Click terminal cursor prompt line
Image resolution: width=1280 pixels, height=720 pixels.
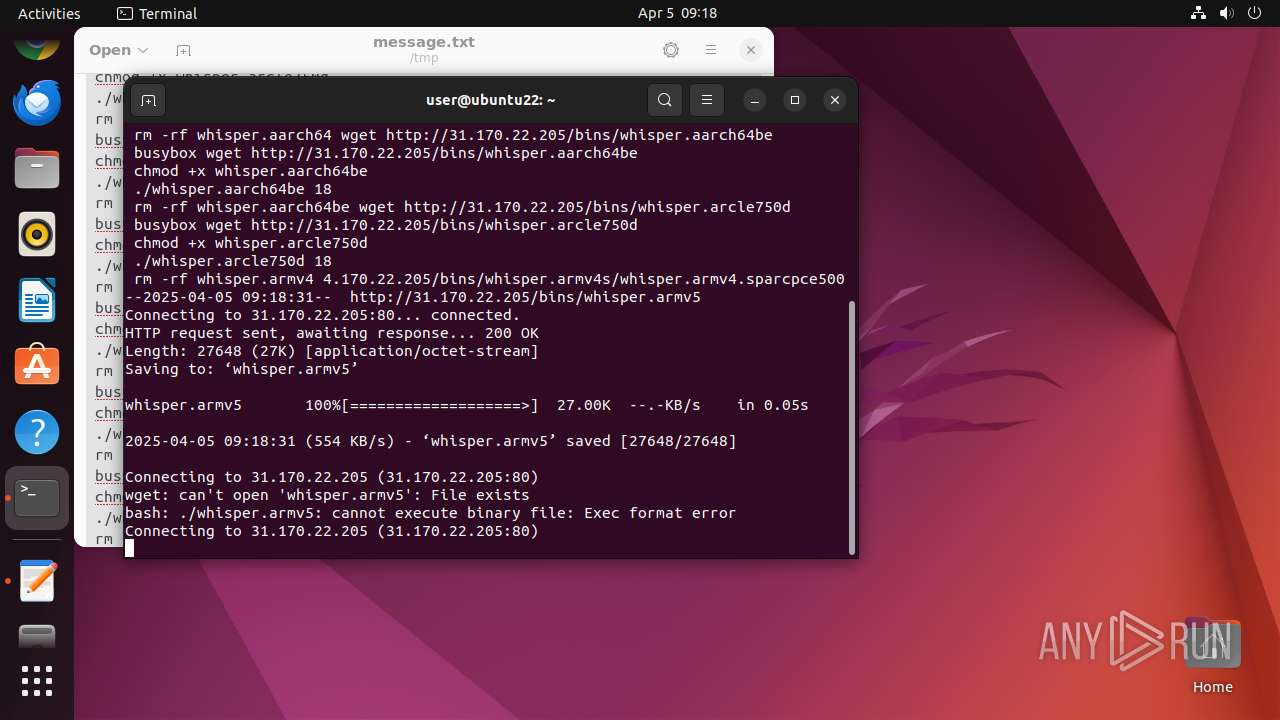(129, 548)
